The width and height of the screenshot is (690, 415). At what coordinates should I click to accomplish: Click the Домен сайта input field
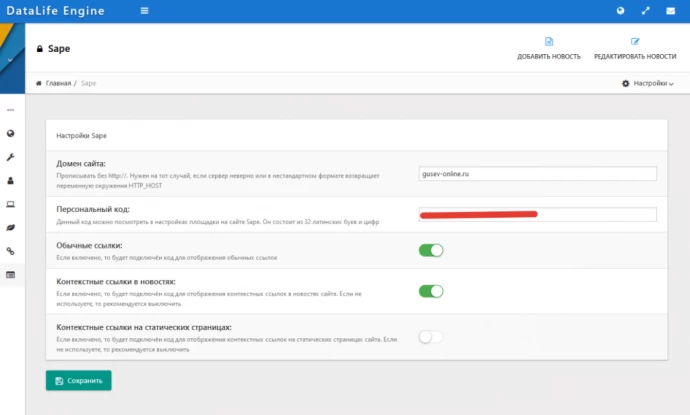click(x=538, y=174)
